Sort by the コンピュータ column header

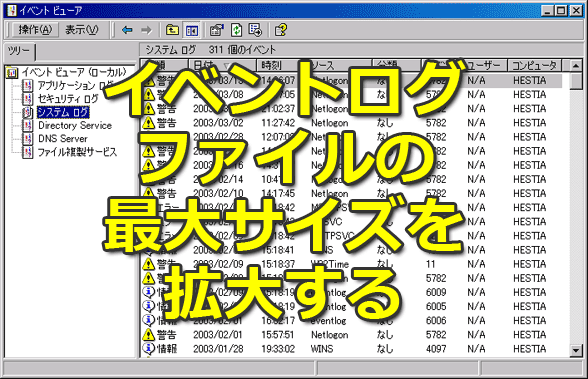coord(534,65)
